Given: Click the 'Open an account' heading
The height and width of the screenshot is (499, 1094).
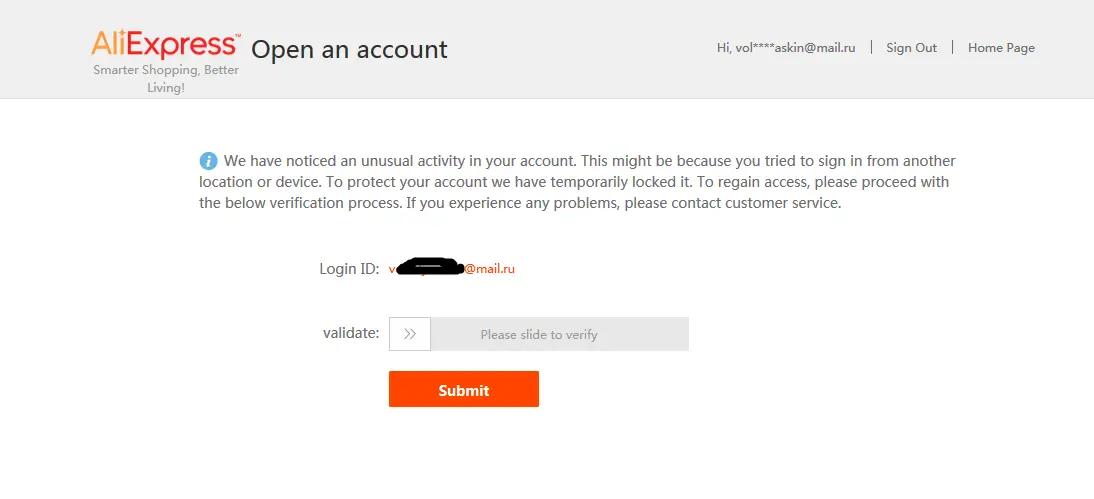Looking at the screenshot, I should pyautogui.click(x=349, y=50).
